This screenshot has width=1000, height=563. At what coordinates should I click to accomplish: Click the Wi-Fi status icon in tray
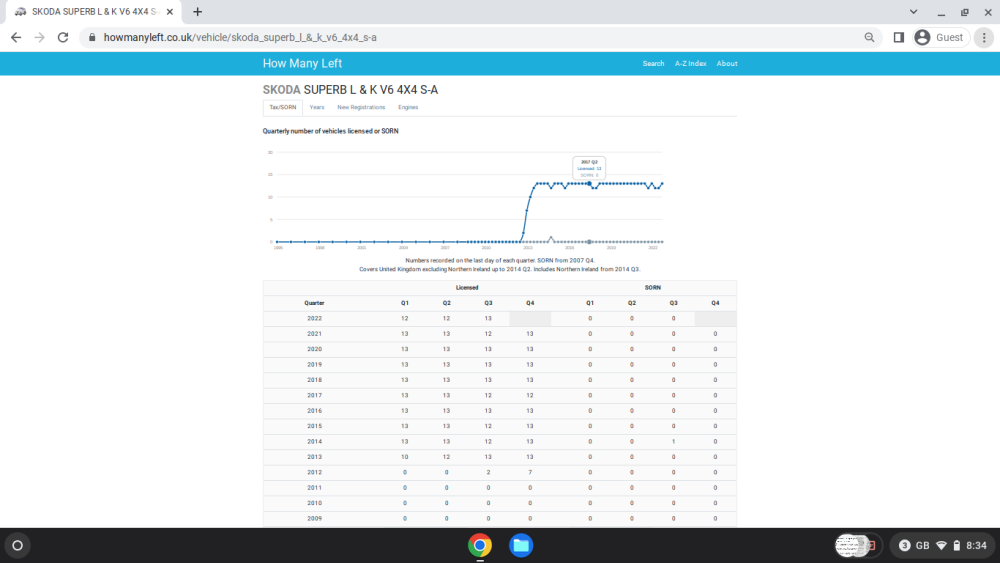941,545
